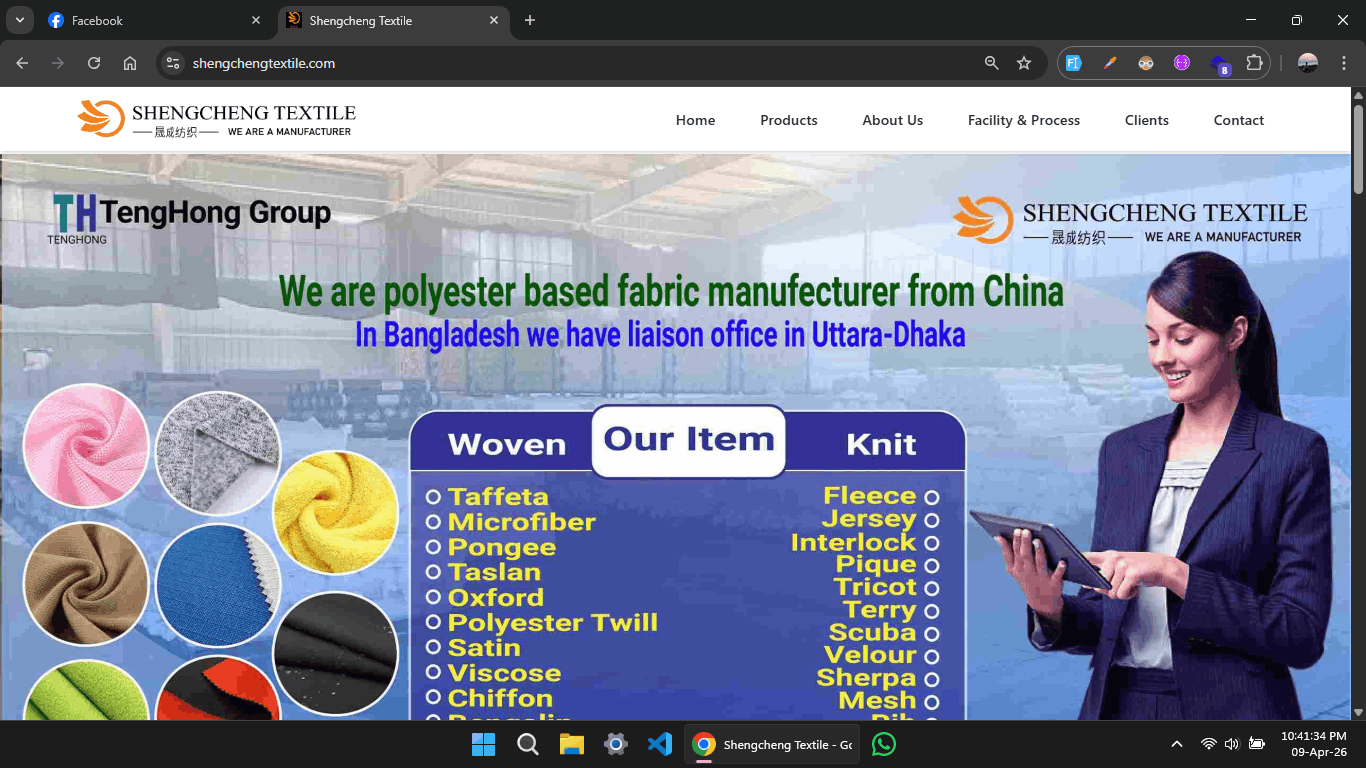
Task: Select the Chrome Shengcheng Textile taskbar button
Action: tap(772, 744)
